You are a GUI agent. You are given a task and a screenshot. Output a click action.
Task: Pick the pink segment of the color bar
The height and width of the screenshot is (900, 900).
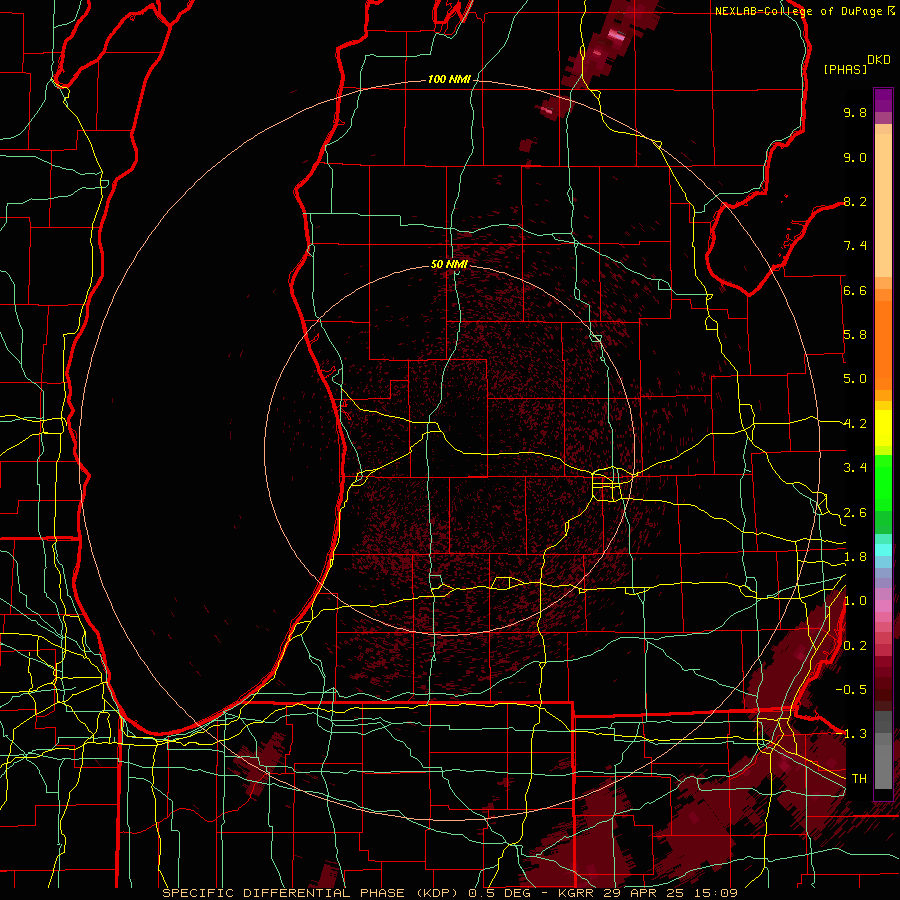[x=883, y=606]
